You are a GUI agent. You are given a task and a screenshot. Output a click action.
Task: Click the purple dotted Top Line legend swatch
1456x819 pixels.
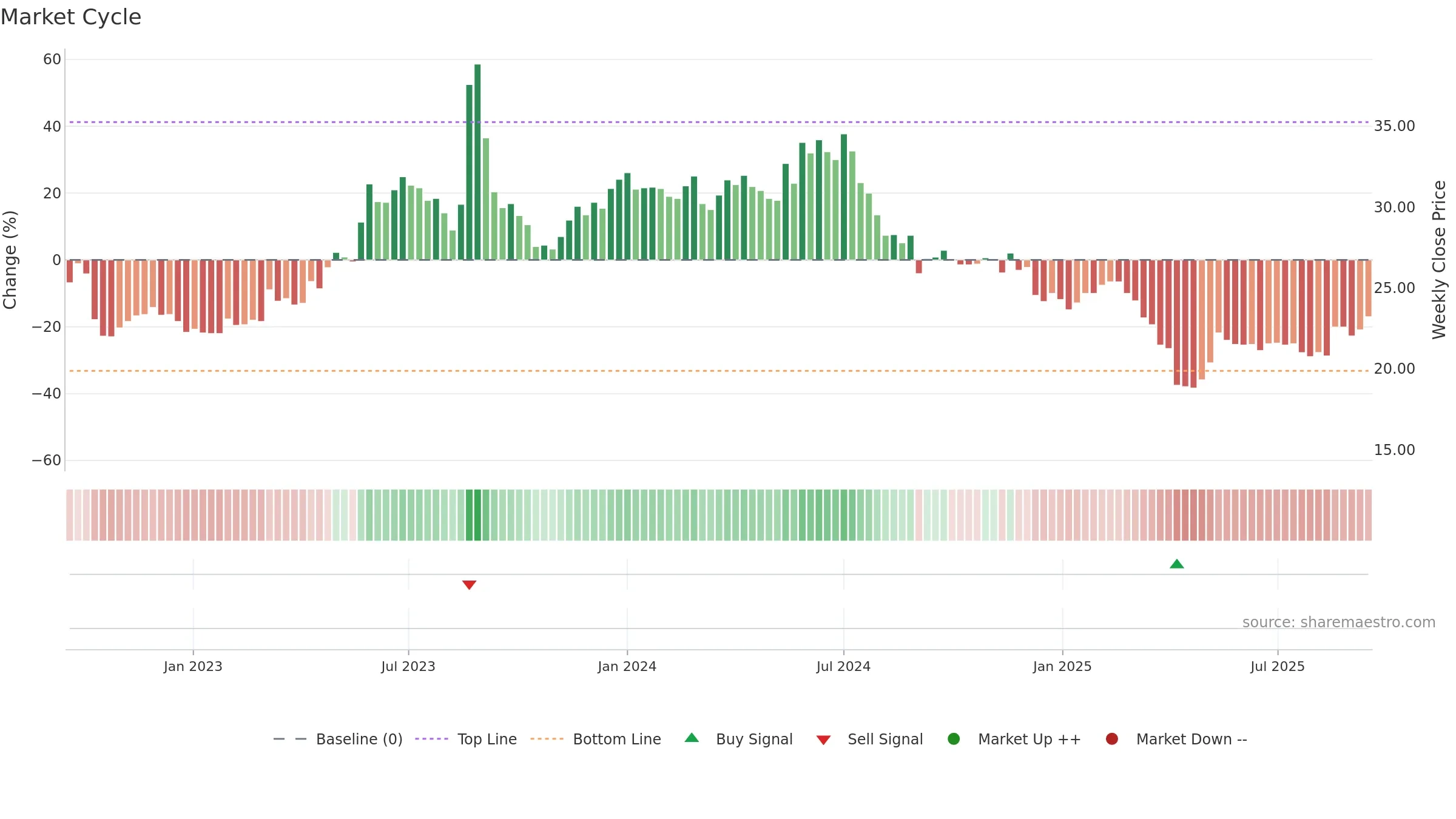click(431, 739)
